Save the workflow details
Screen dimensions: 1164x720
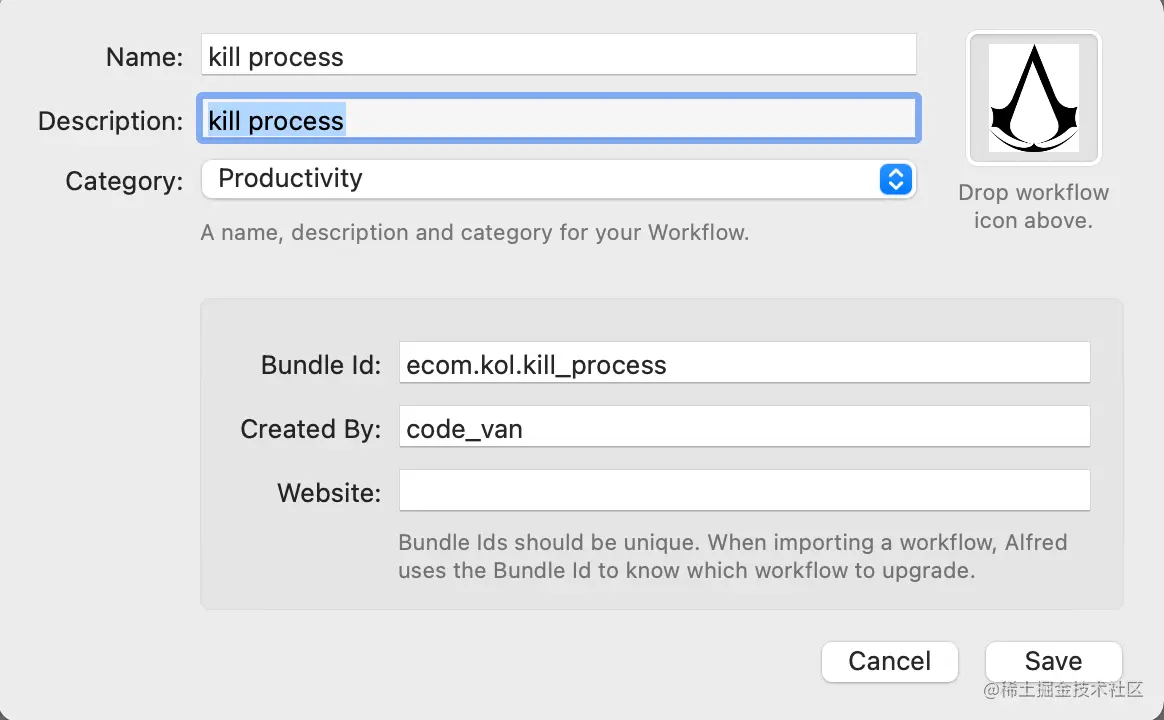pyautogui.click(x=1053, y=661)
